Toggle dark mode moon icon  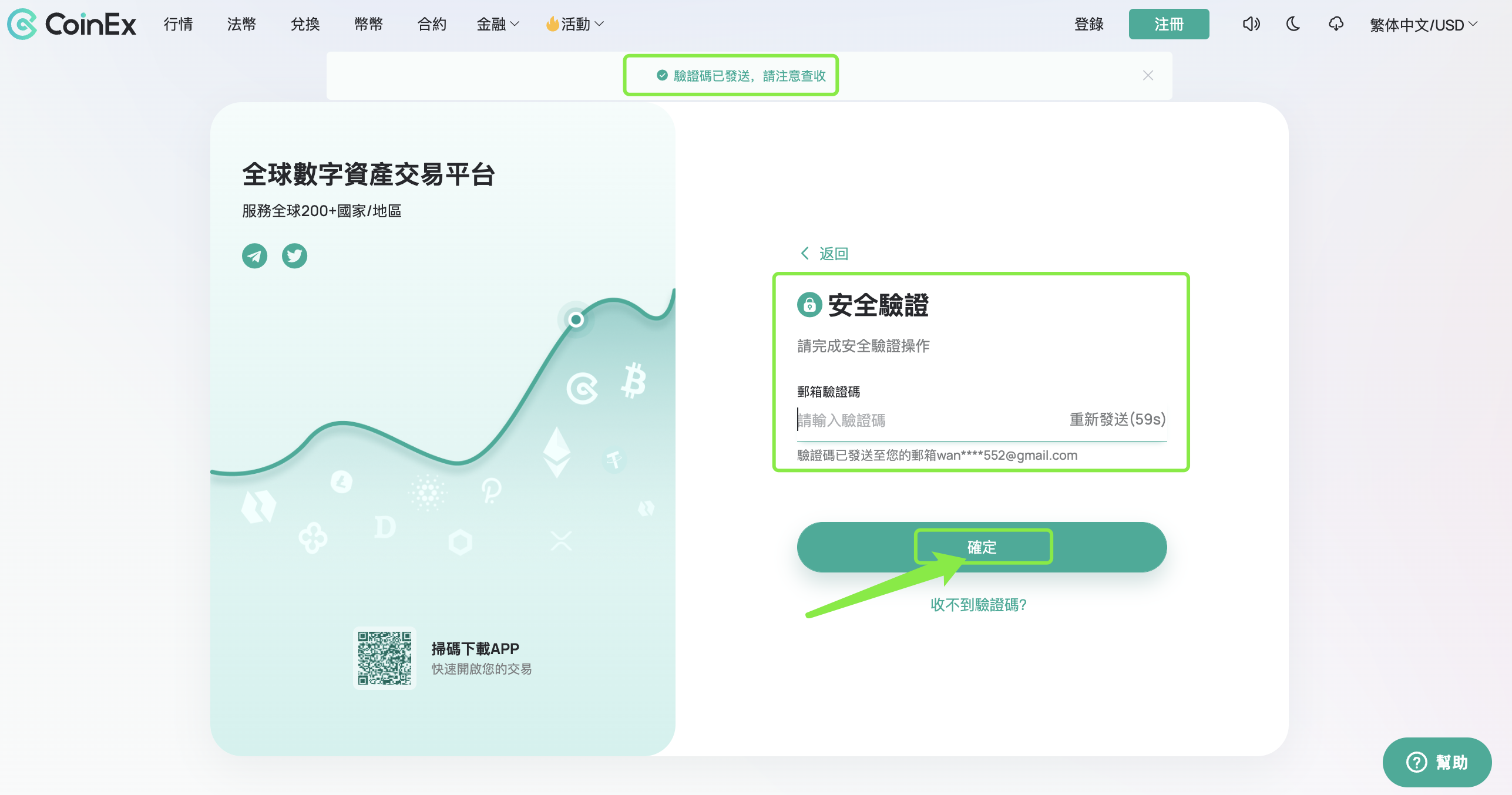pyautogui.click(x=1293, y=24)
